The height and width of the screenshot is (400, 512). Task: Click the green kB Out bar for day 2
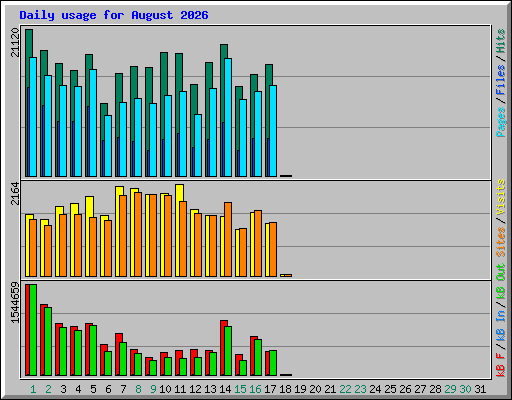pyautogui.click(x=48, y=341)
